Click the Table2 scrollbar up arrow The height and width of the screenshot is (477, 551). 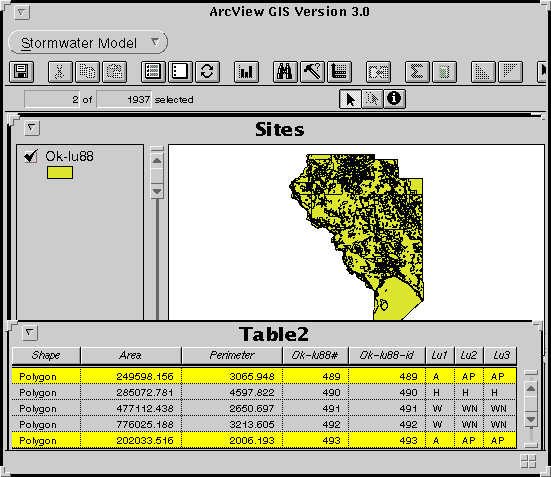(531, 389)
